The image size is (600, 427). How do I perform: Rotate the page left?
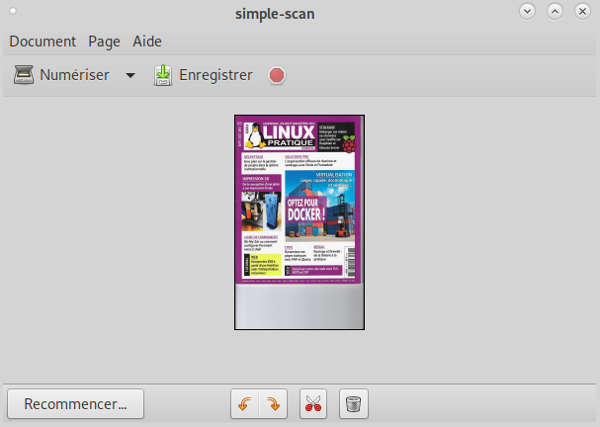point(245,404)
